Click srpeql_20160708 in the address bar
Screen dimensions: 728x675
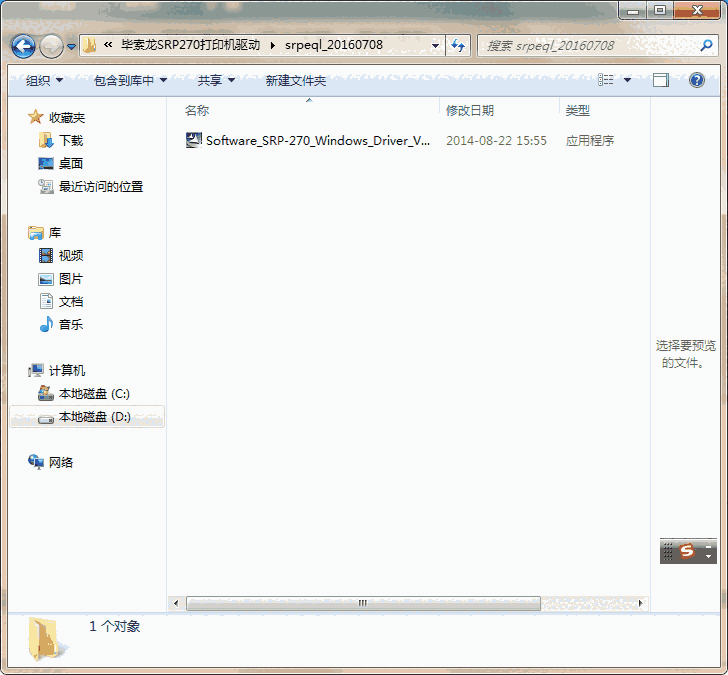pos(334,45)
